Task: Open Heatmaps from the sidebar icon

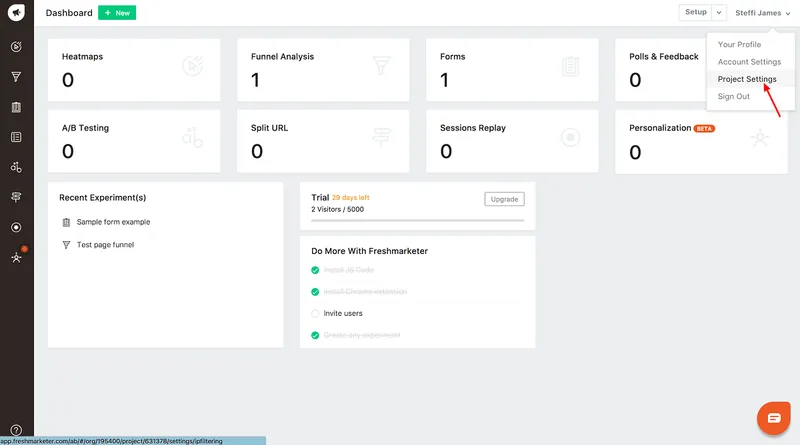Action: pos(16,47)
